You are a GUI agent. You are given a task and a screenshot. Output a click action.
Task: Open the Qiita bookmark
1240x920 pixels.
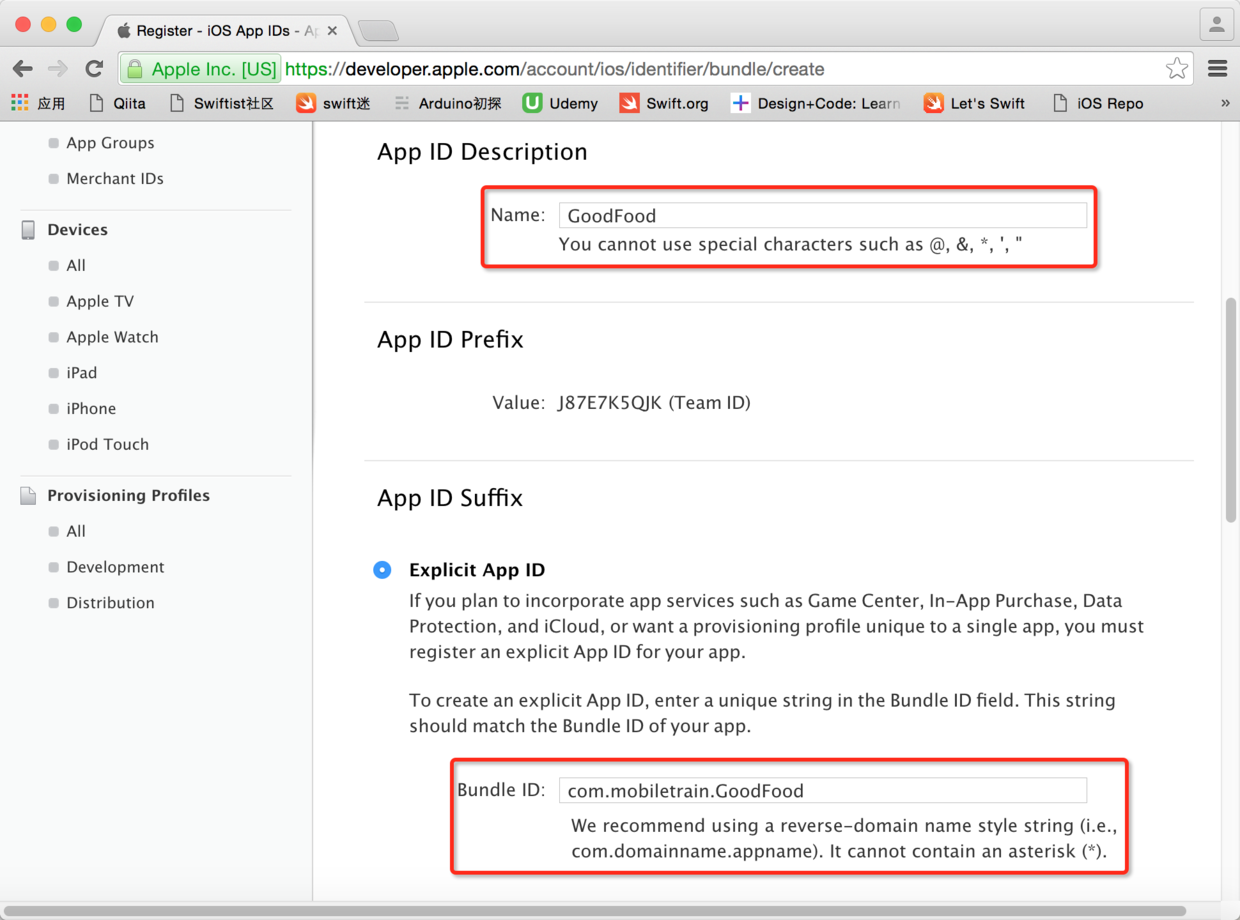click(118, 103)
